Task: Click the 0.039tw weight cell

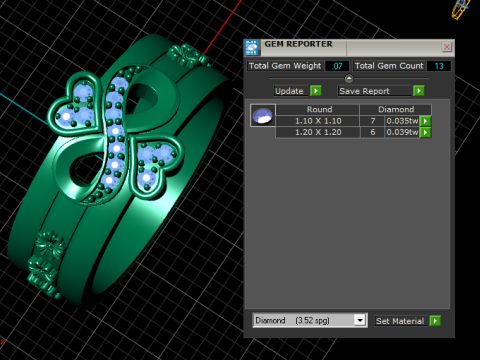Action: pos(402,132)
